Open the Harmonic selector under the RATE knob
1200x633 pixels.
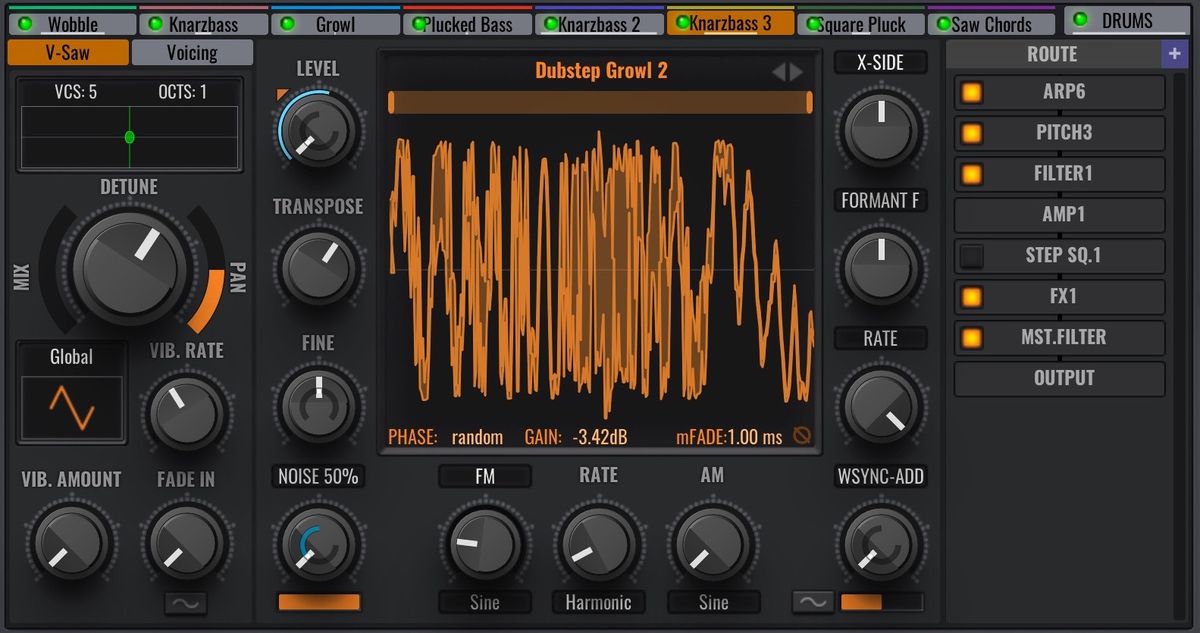coord(598,602)
